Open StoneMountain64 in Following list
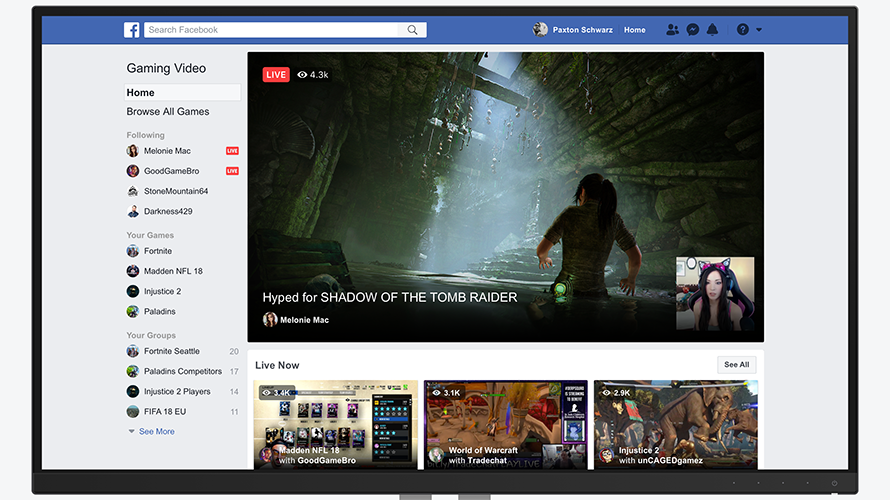890x500 pixels. 176,191
